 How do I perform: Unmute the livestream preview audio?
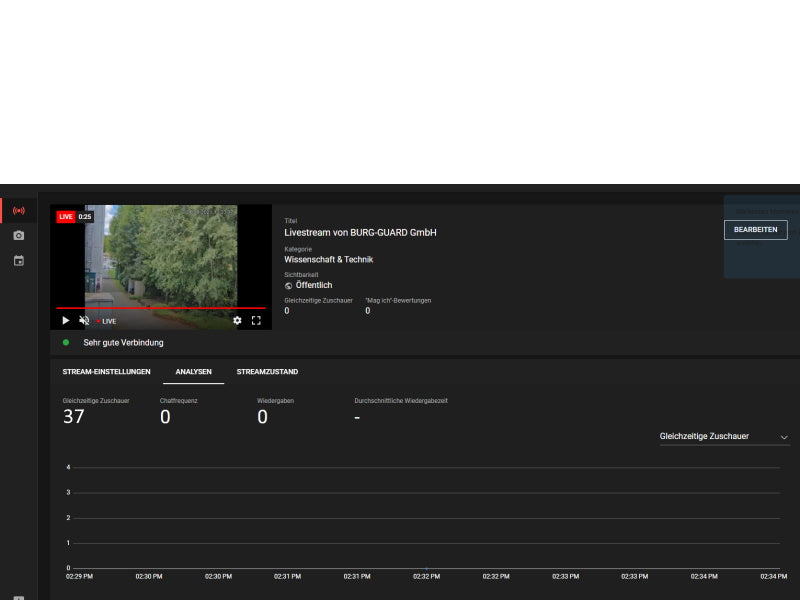tap(84, 321)
